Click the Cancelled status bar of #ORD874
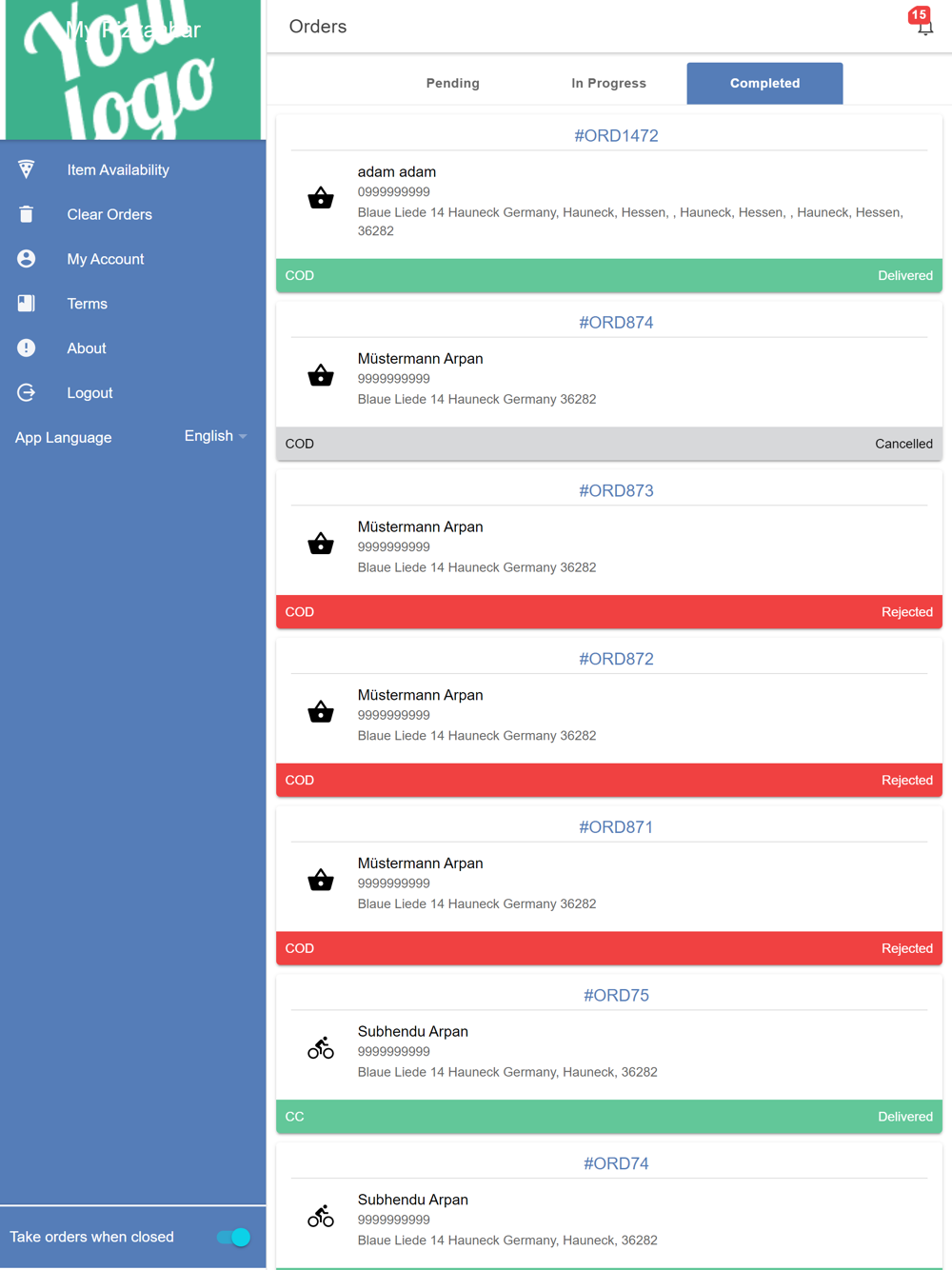 tap(609, 444)
